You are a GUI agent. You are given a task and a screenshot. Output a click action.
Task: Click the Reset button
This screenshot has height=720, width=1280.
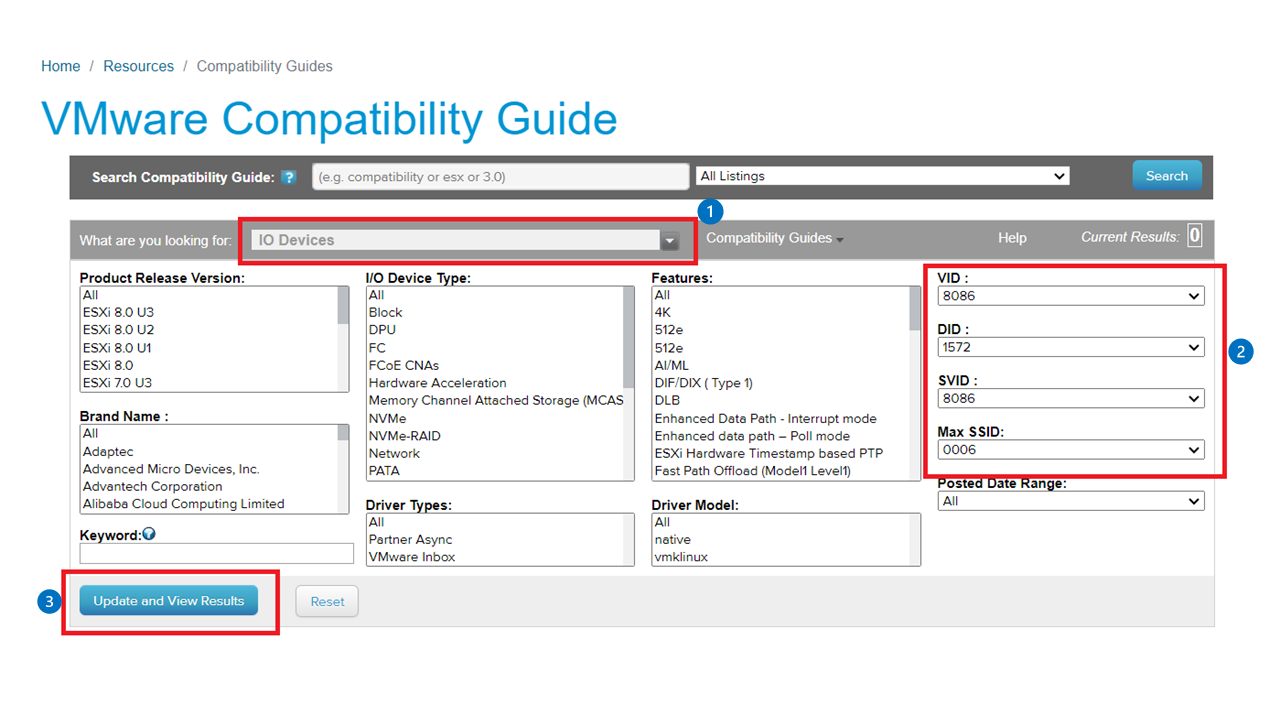tap(326, 600)
